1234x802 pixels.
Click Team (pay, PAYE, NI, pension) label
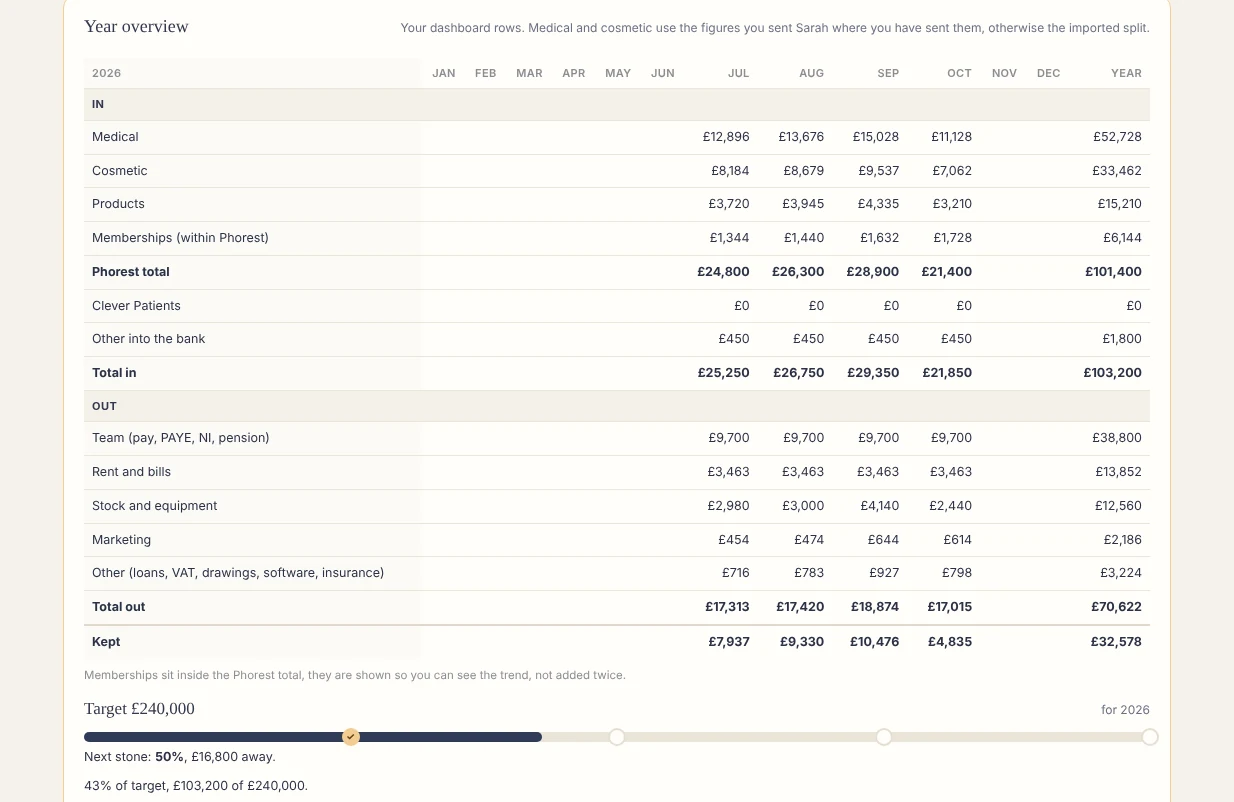181,438
